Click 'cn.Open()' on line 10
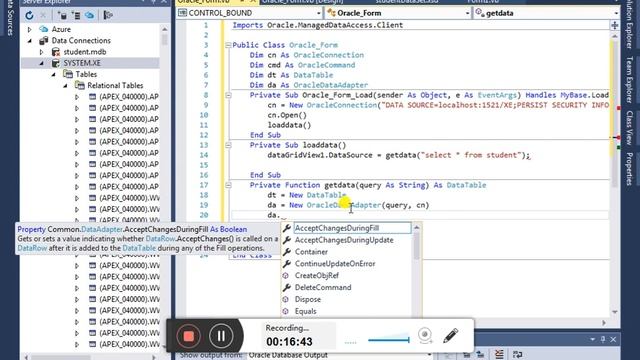Screen dimensions: 640x360 (287, 115)
